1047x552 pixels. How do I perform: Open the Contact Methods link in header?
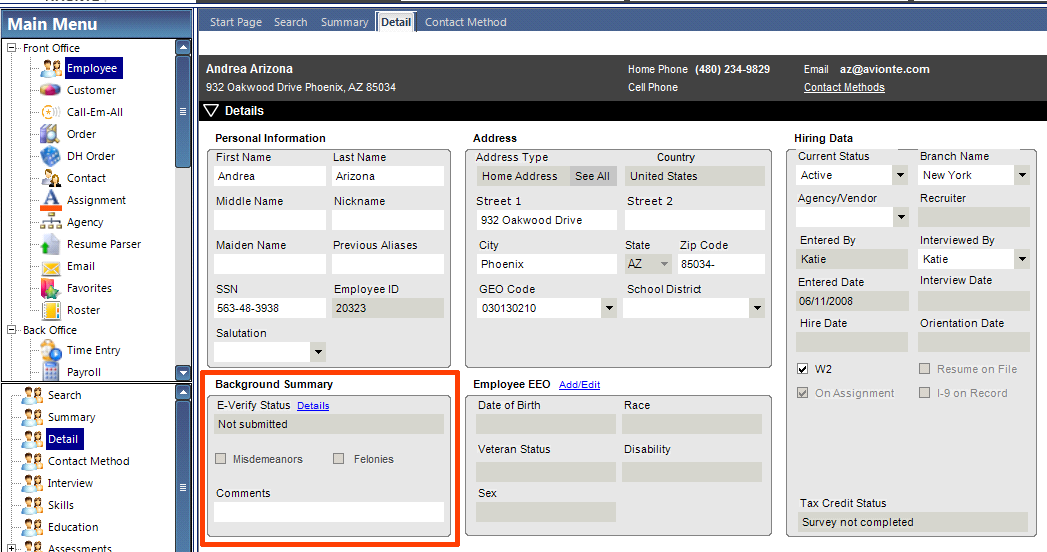pyautogui.click(x=844, y=87)
